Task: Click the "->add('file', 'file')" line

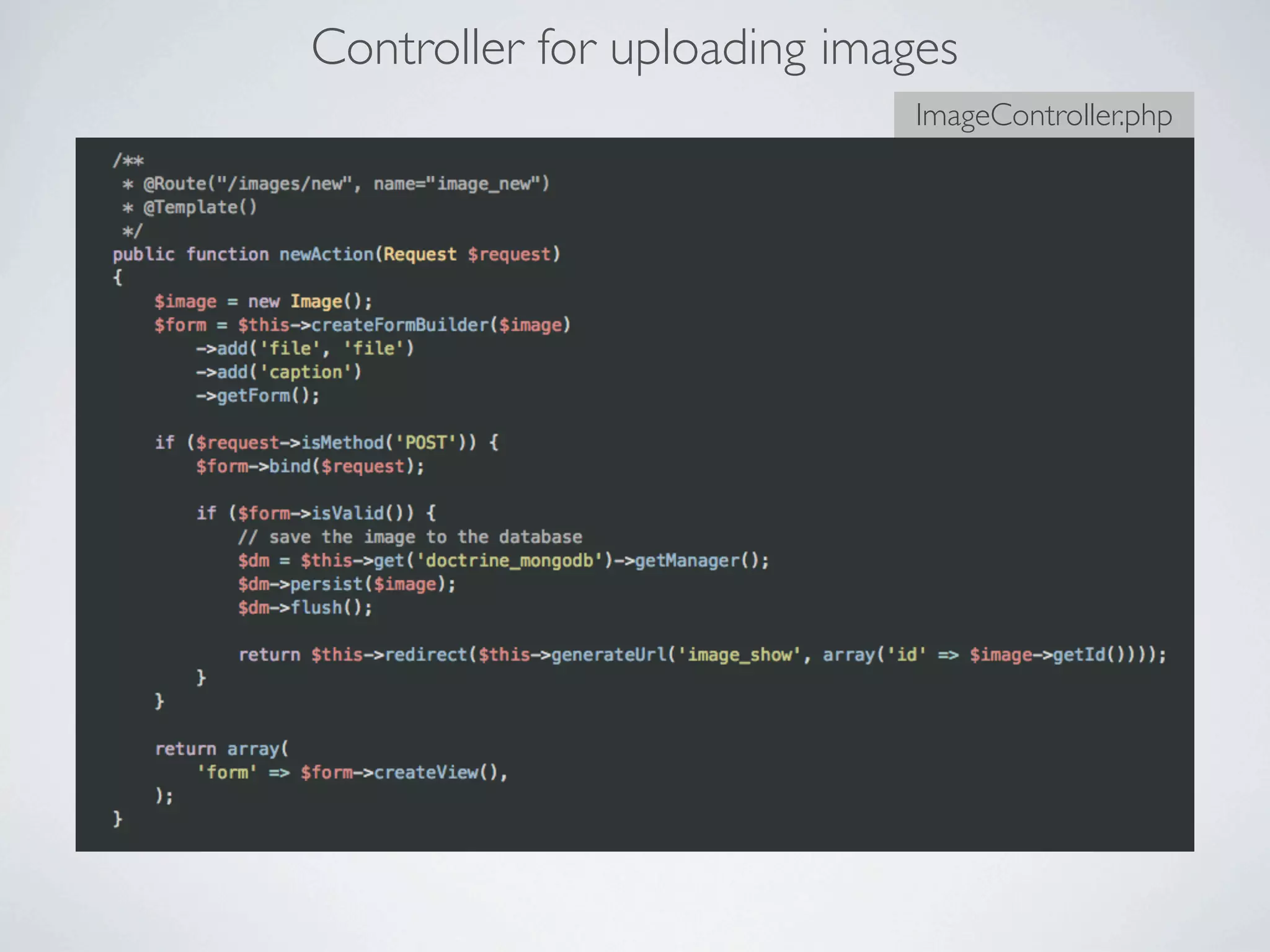Action: click(x=305, y=349)
